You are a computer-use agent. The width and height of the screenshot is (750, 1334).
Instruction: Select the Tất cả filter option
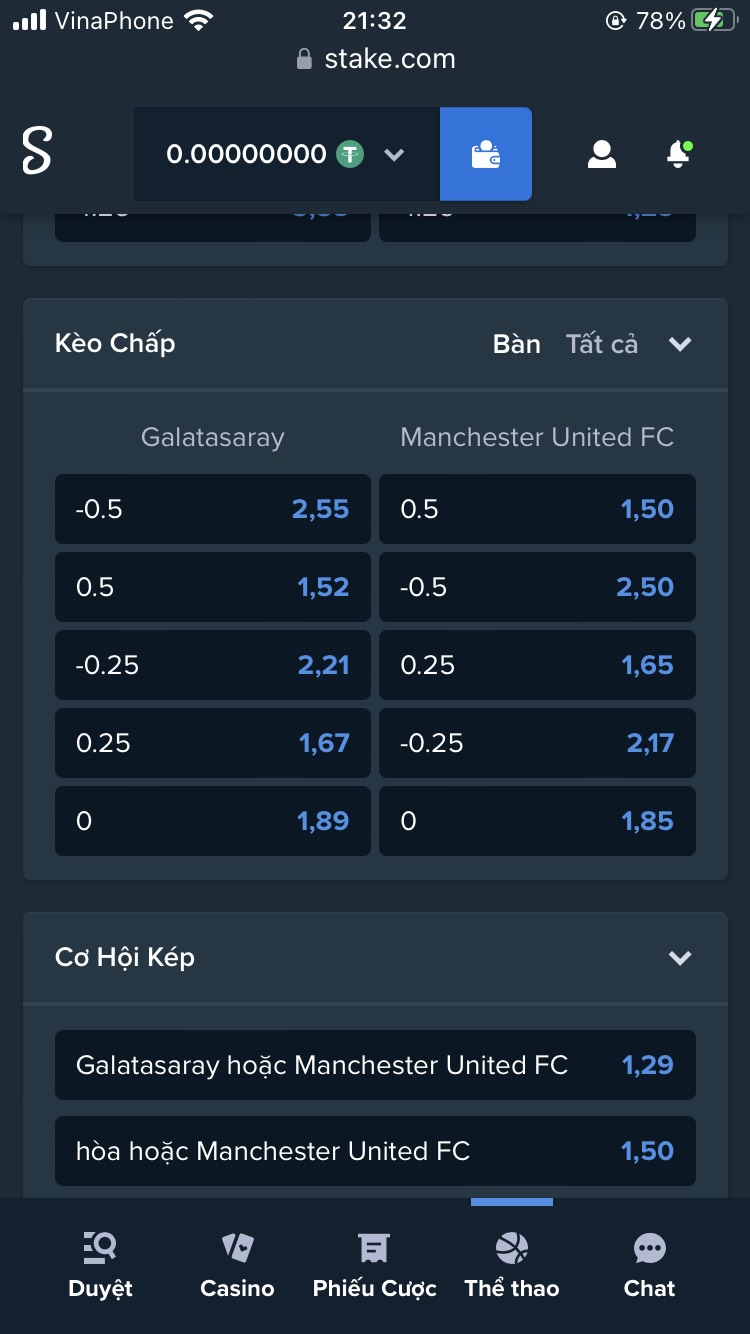pyautogui.click(x=601, y=344)
